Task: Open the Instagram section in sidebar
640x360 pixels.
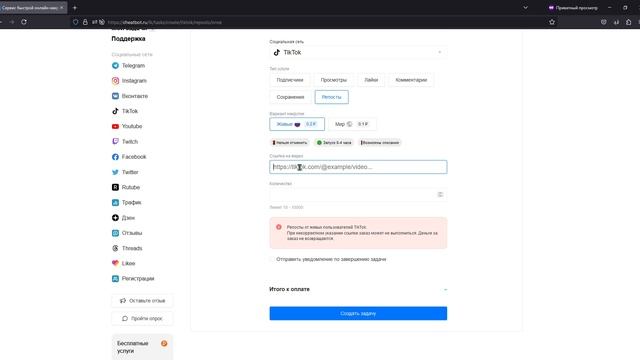Action: click(129, 81)
